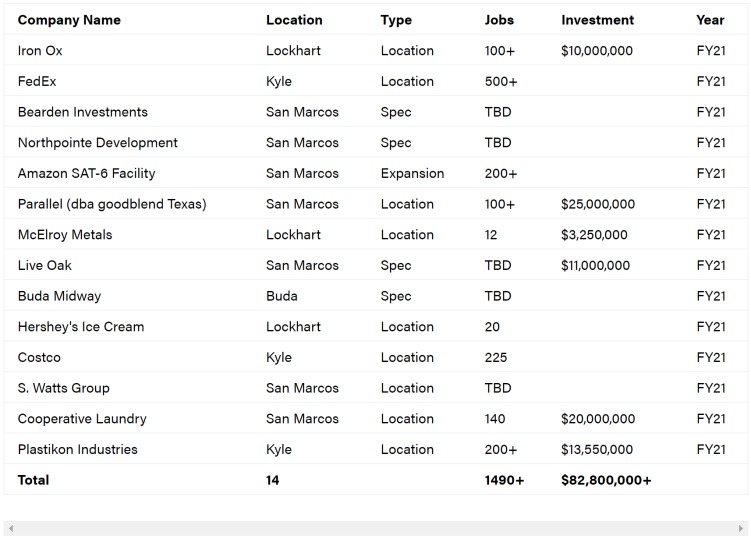Click the 'Iron Ox' company cell
The width and height of the screenshot is (751, 539).
(40, 51)
